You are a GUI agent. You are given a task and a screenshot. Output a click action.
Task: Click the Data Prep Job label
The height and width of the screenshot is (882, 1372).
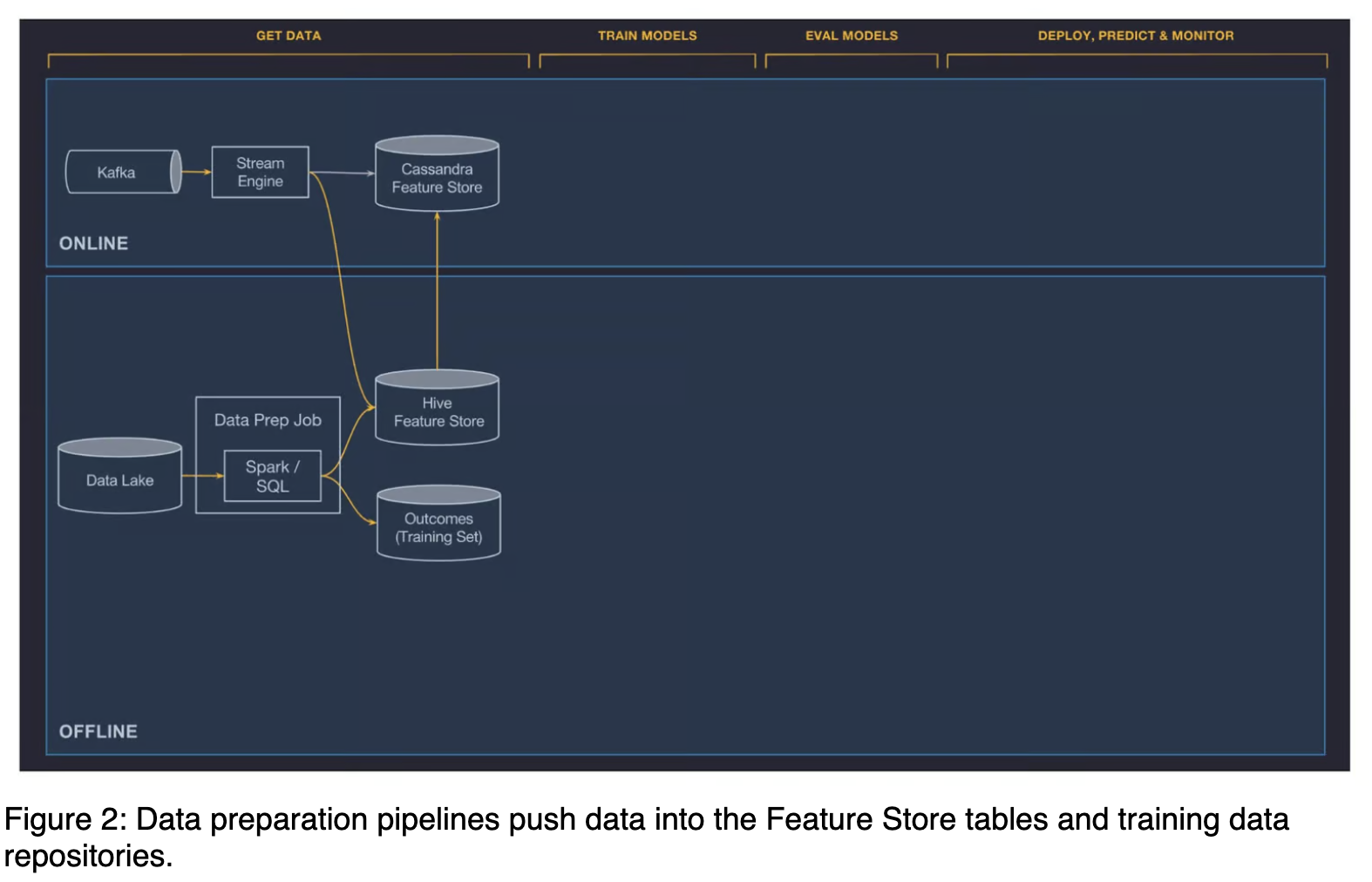point(268,420)
